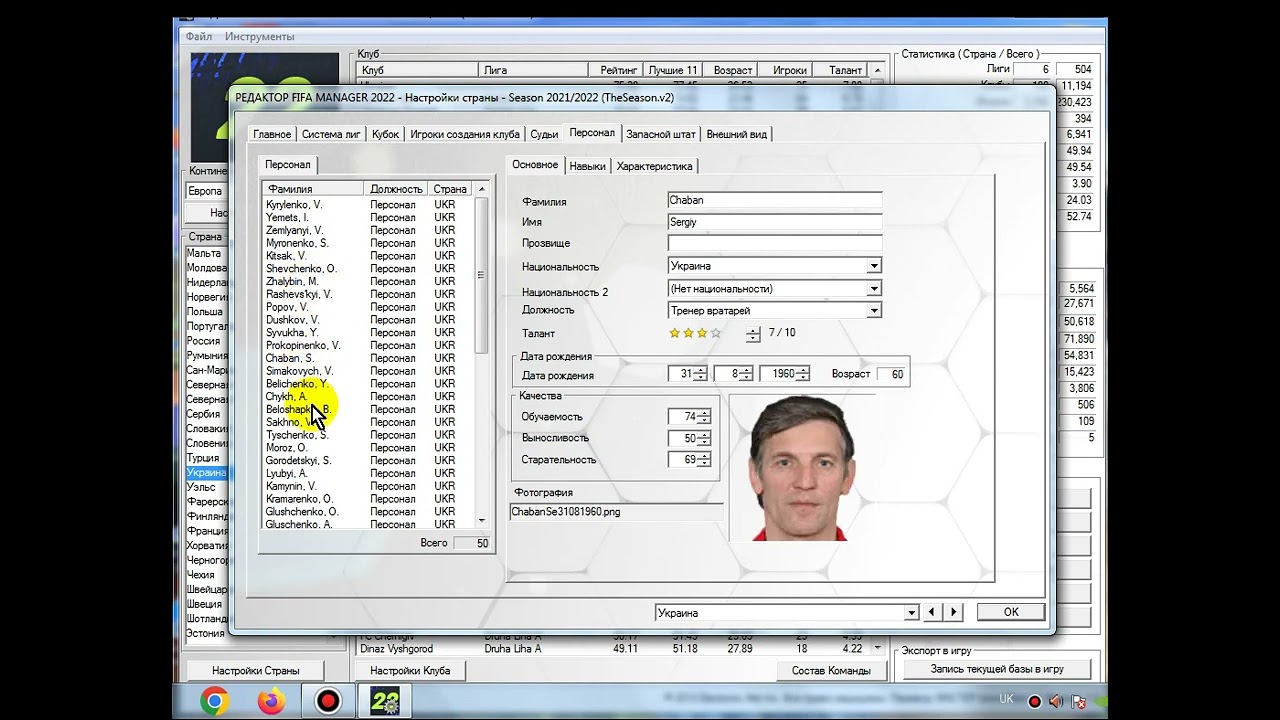Viewport: 1280px width, 720px height.
Task: Click the OK button
Action: pyautogui.click(x=1011, y=612)
